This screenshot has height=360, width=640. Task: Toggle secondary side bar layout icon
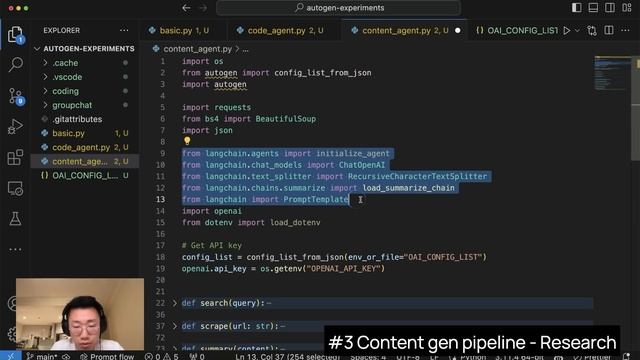coord(610,8)
